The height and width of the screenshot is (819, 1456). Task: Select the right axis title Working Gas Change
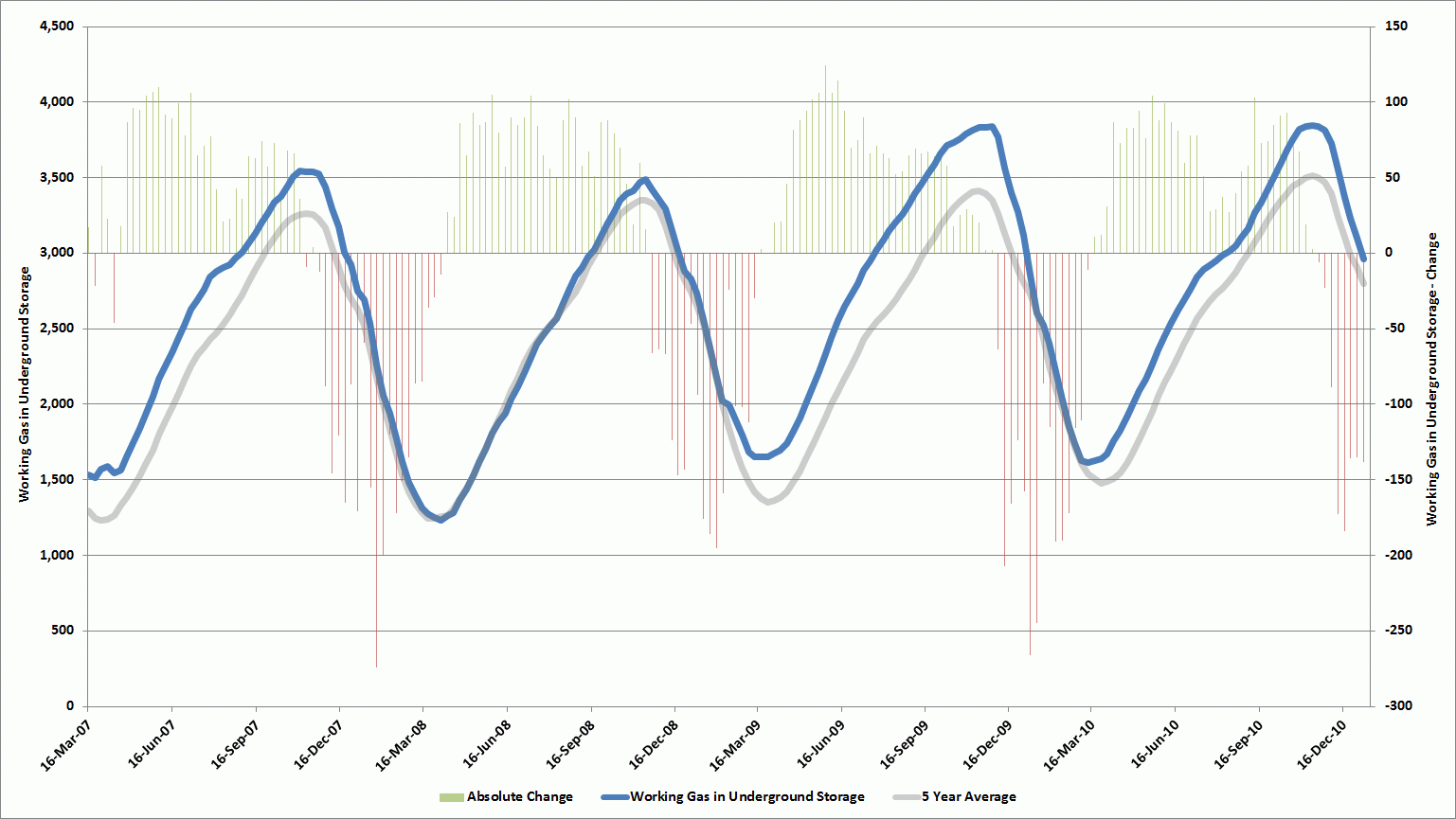coord(1431,379)
